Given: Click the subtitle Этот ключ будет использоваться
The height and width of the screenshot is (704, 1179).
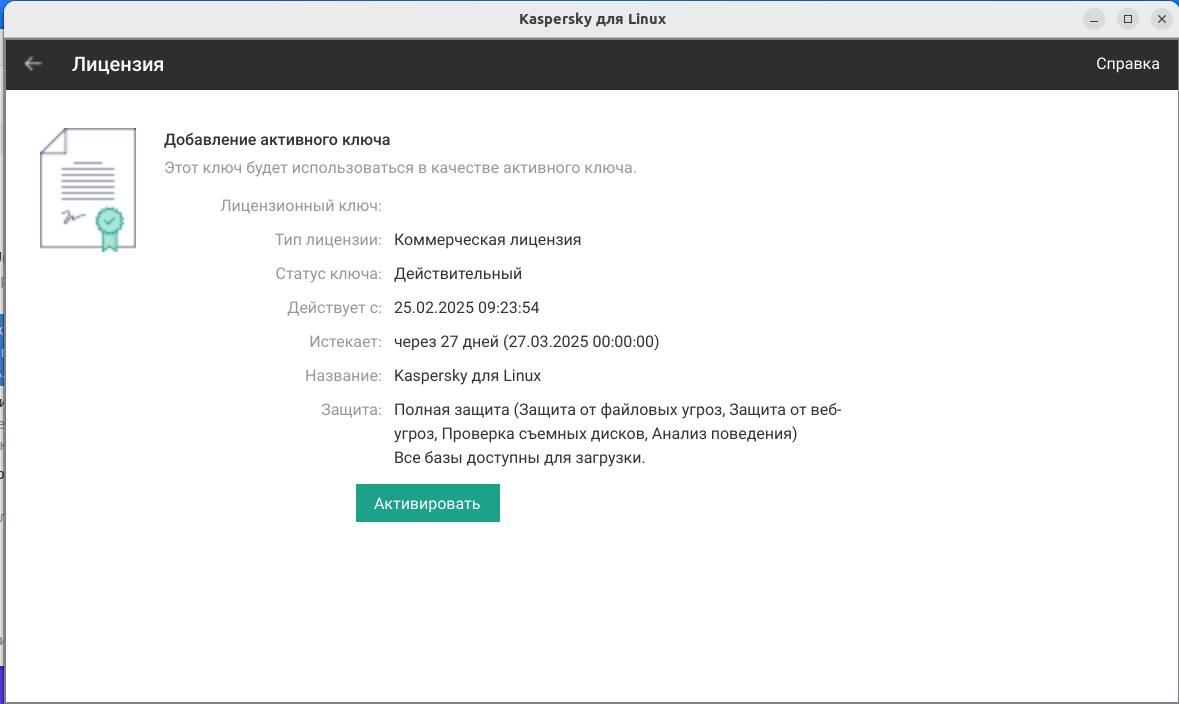Looking at the screenshot, I should [x=400, y=168].
